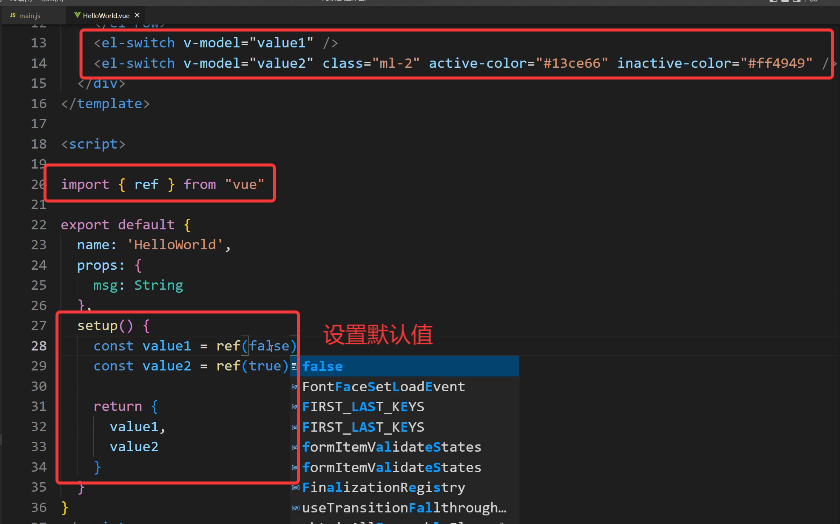Click the inactive-color="#ff4949" attribute

pos(715,63)
